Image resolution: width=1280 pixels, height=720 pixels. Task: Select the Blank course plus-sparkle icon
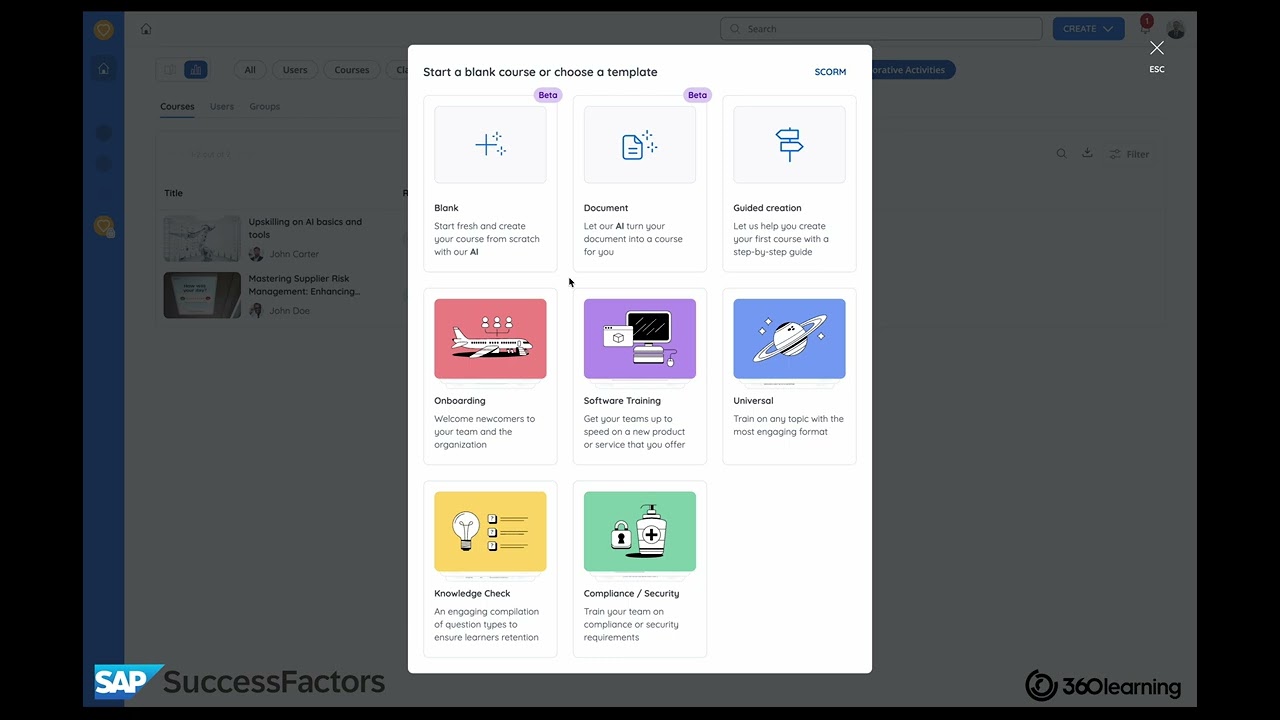click(x=490, y=145)
